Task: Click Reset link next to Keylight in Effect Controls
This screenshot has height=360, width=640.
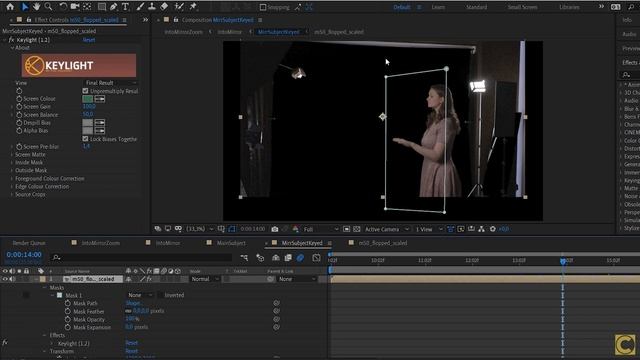Action: tap(89, 40)
